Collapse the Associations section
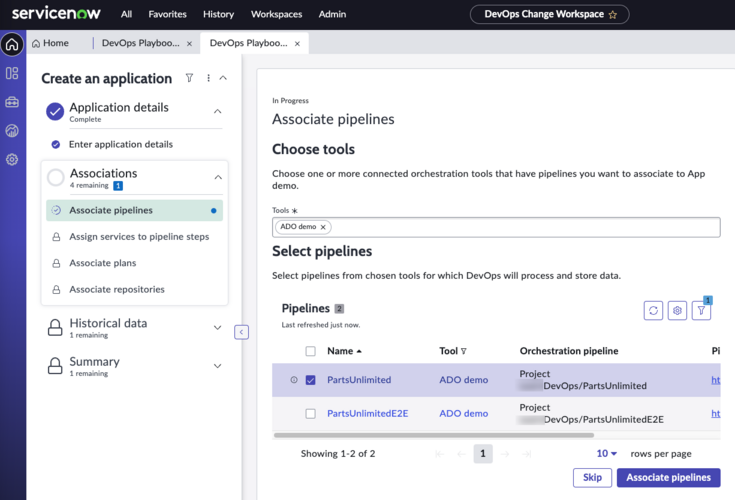735x500 pixels. coord(218,178)
